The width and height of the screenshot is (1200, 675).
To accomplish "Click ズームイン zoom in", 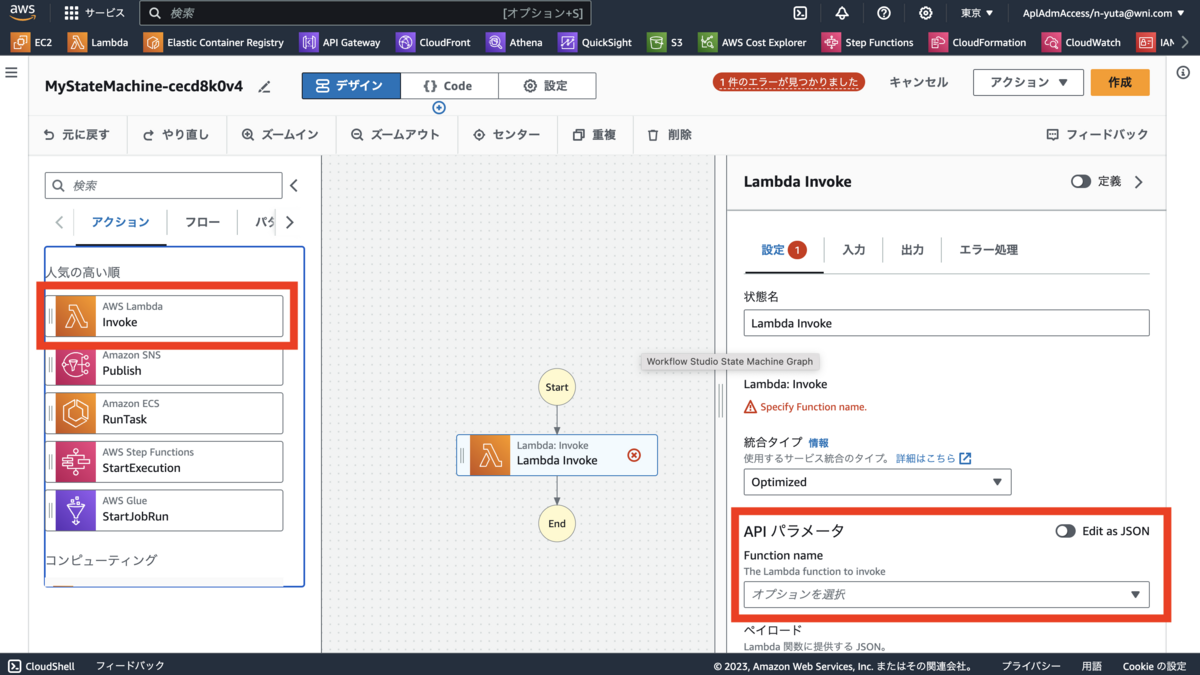I will (x=281, y=135).
